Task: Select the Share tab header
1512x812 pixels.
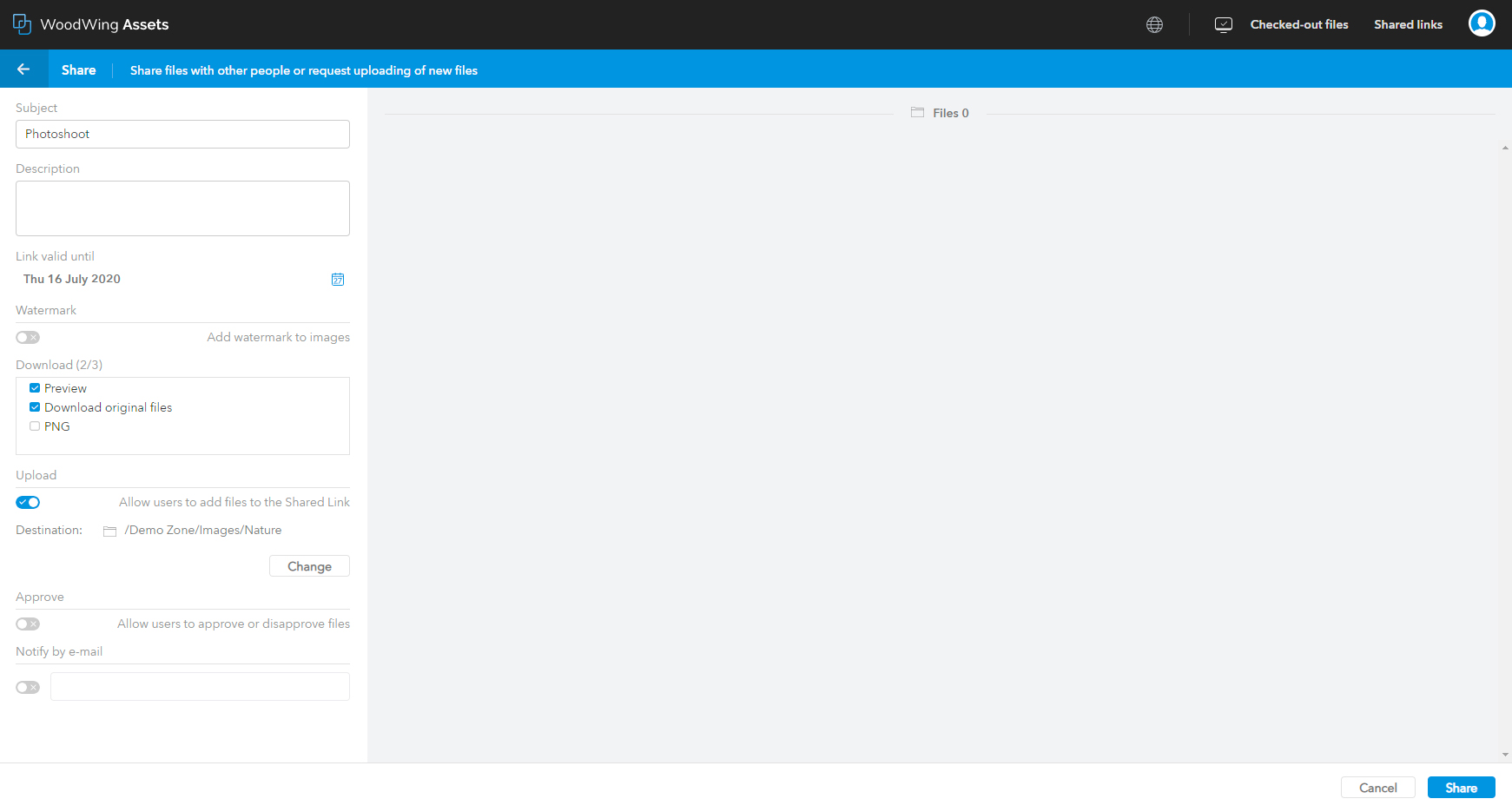Action: click(x=78, y=69)
